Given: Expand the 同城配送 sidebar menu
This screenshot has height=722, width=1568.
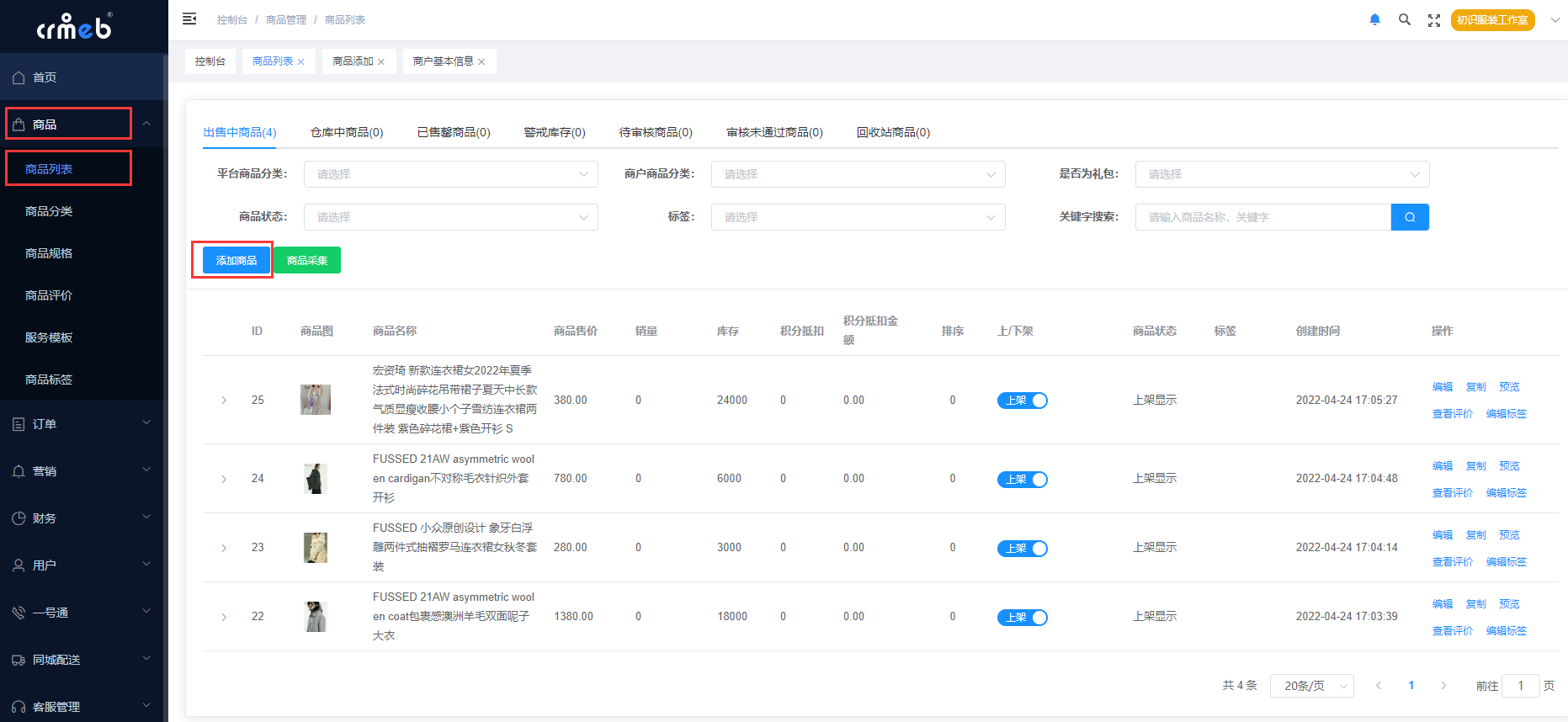Looking at the screenshot, I should coord(82,660).
